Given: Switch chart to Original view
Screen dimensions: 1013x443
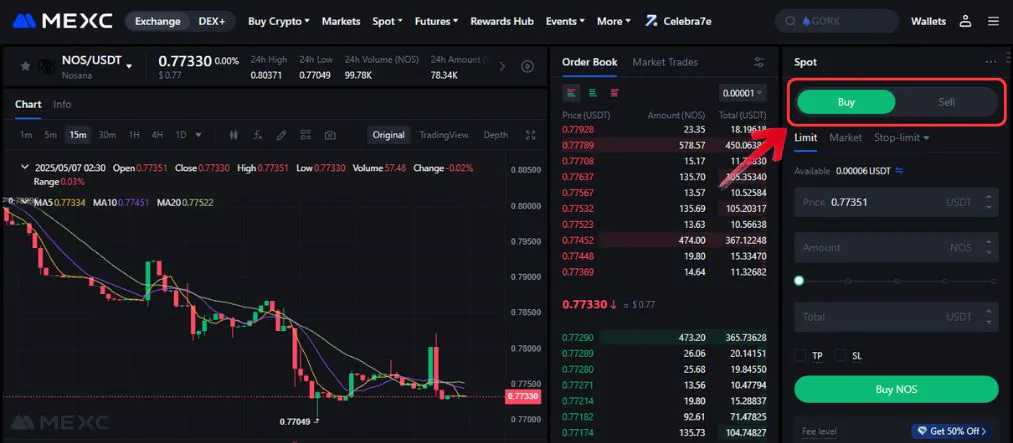Looking at the screenshot, I should [x=389, y=135].
